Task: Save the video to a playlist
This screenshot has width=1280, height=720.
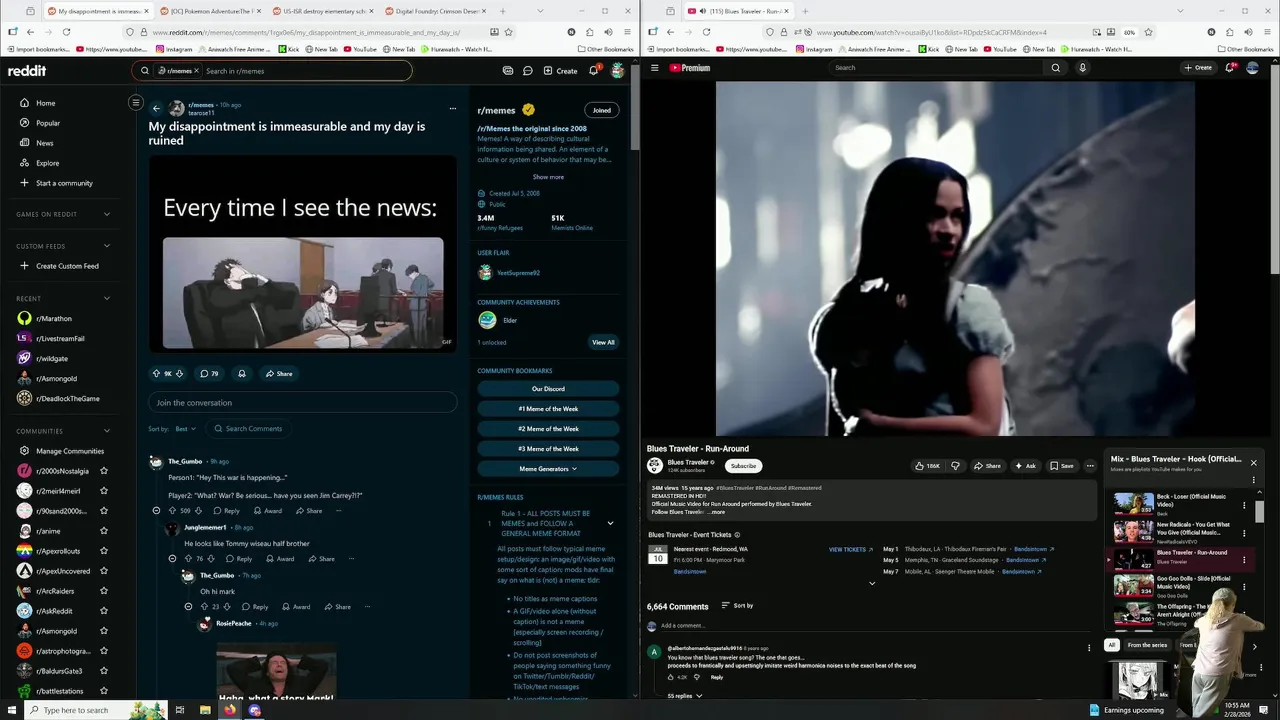Action: point(1061,466)
